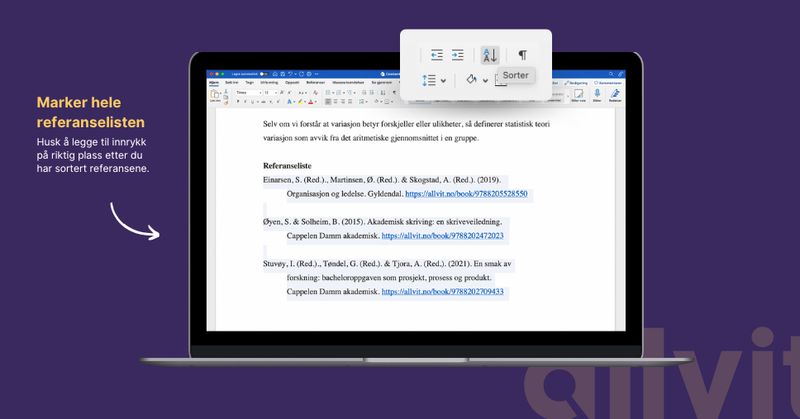Open the Utforming ribbon tab
The width and height of the screenshot is (800, 419).
[269, 82]
